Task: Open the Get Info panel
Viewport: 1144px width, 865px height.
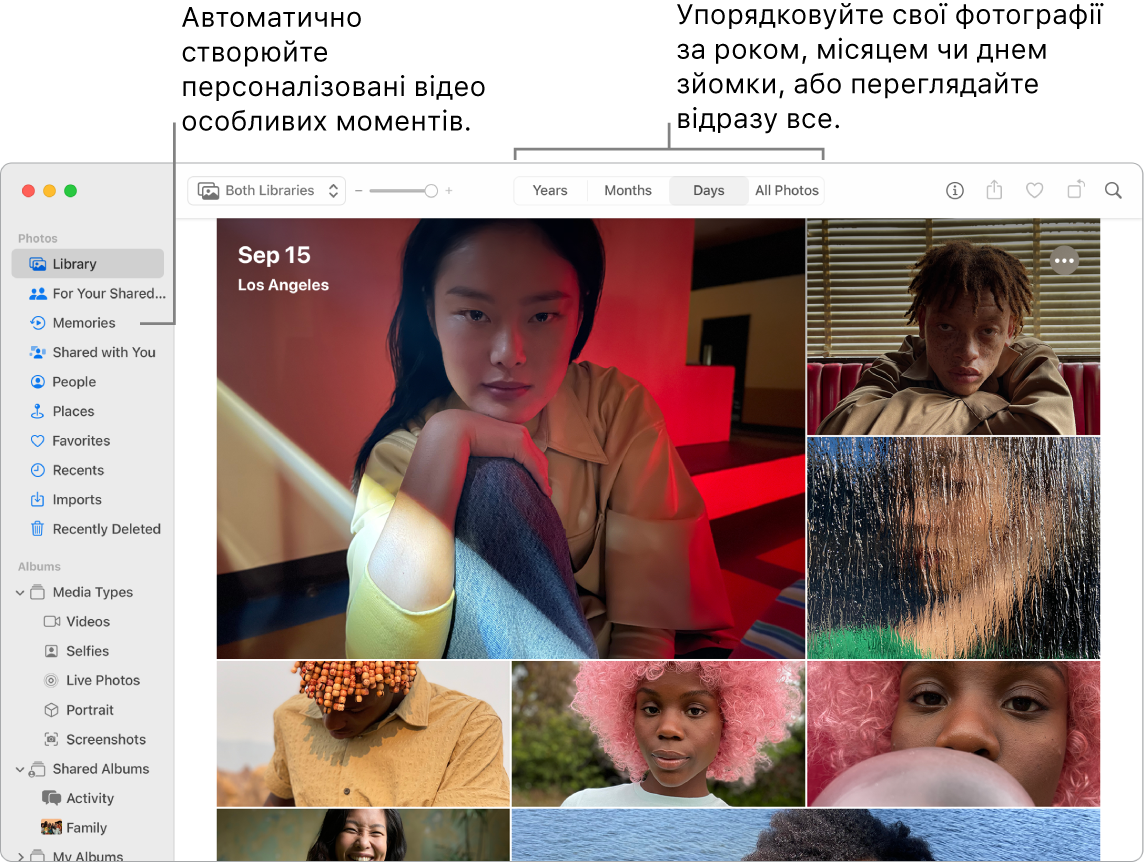Action: click(x=954, y=190)
